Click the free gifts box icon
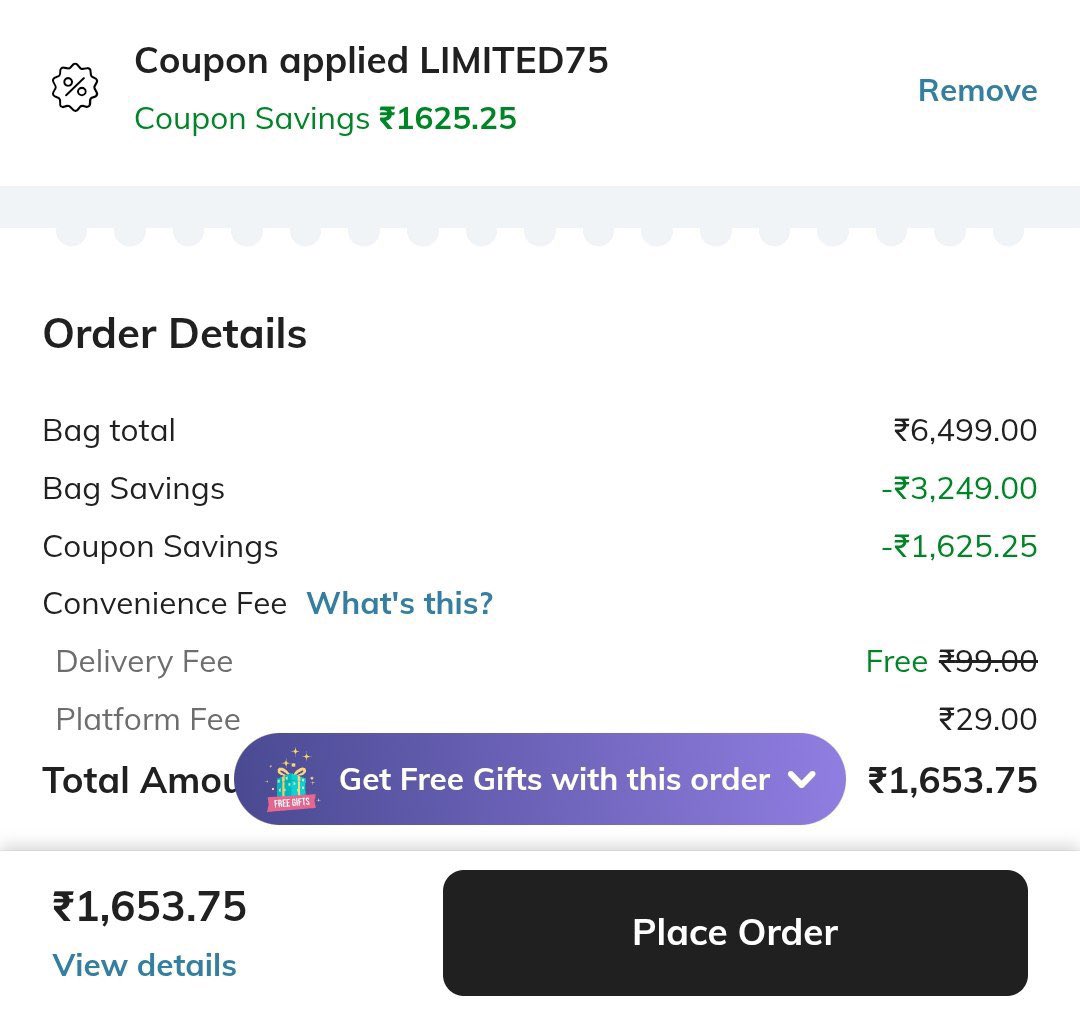 coord(292,780)
